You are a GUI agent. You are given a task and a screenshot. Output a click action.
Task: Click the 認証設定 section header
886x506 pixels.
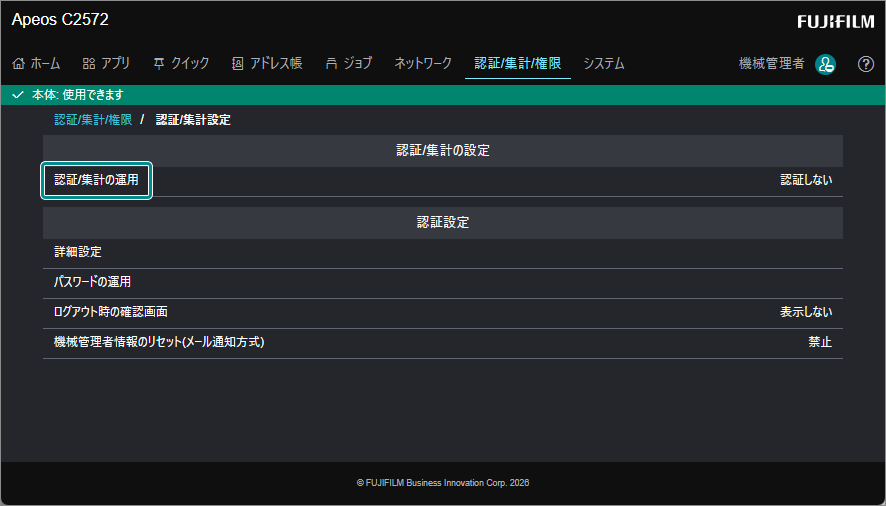443,223
